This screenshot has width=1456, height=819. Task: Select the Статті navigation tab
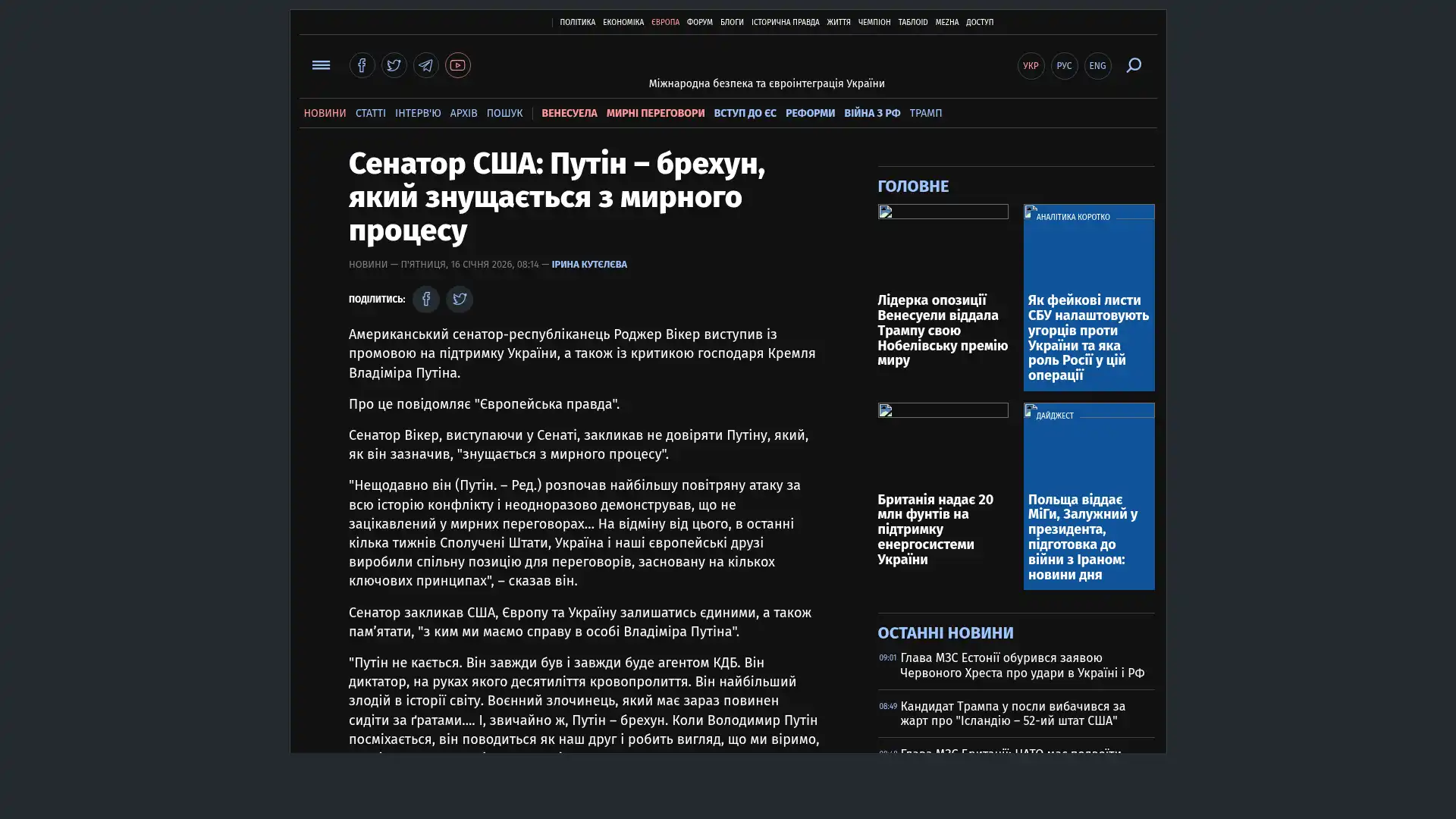[370, 113]
